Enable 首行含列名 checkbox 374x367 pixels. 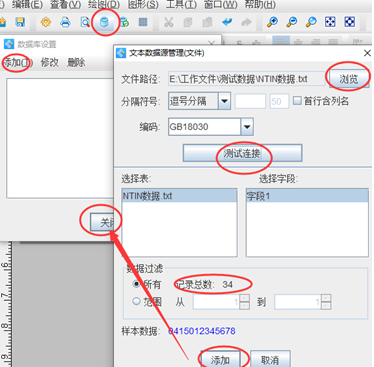[297, 100]
